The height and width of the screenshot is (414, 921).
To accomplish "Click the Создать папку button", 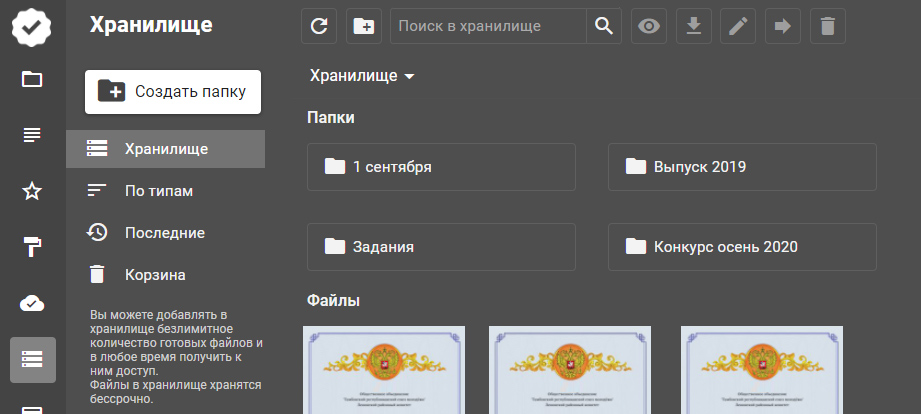I will 173,92.
